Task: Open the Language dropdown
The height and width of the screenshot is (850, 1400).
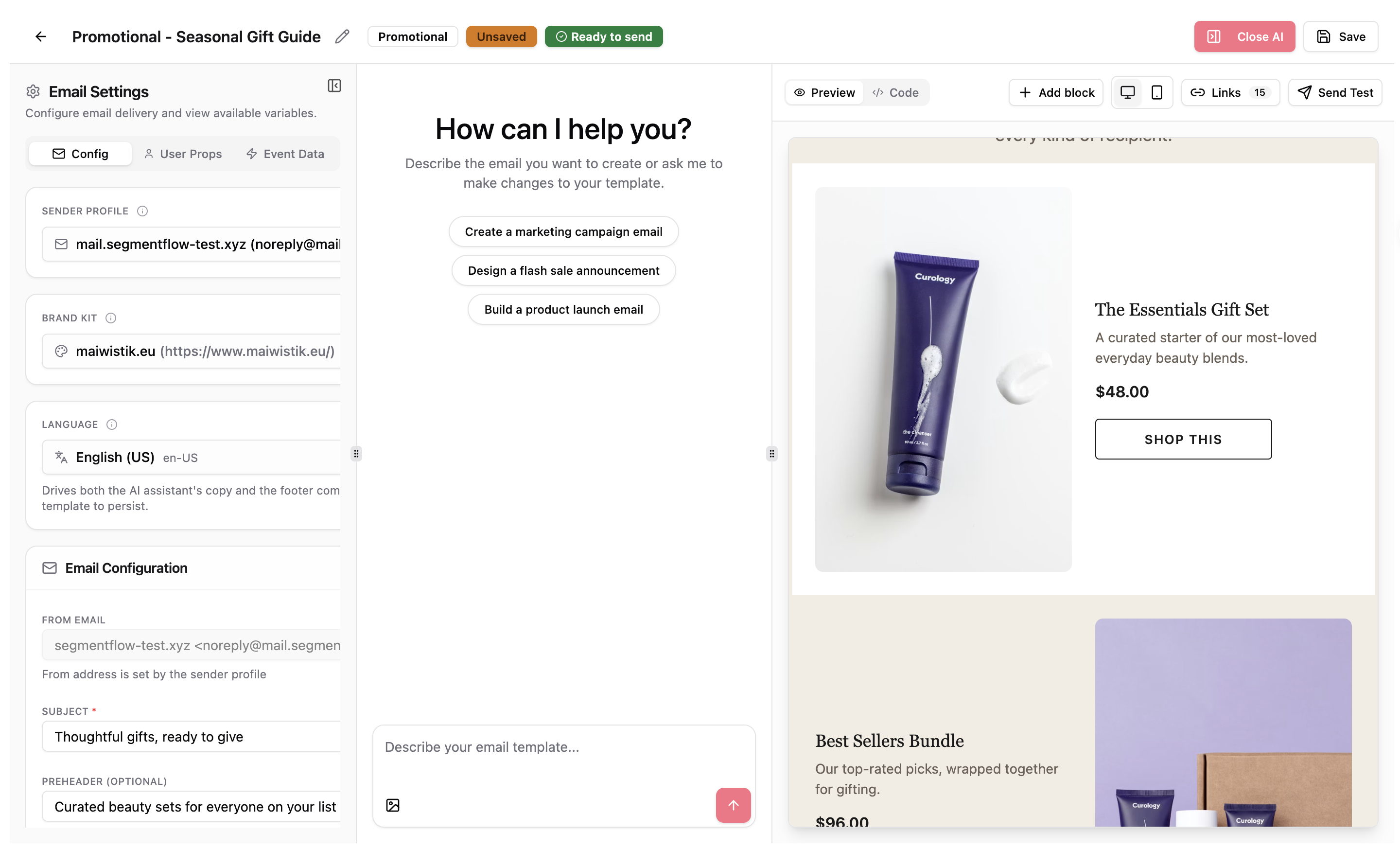Action: (x=192, y=458)
